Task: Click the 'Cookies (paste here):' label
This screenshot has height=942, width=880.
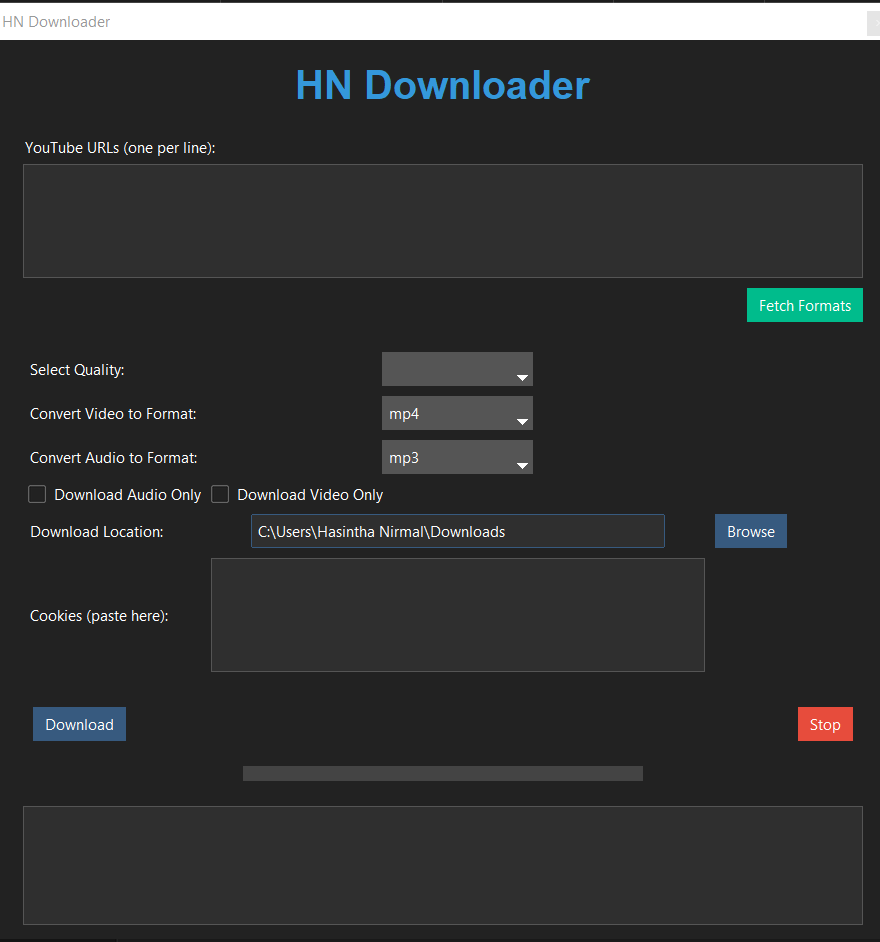Action: pyautogui.click(x=99, y=616)
